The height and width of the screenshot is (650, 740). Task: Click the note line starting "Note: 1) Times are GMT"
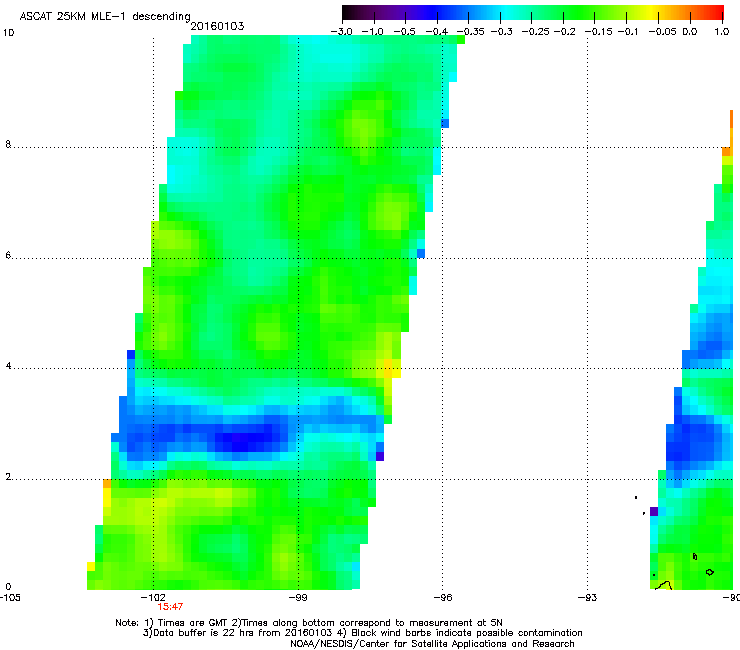click(x=309, y=623)
